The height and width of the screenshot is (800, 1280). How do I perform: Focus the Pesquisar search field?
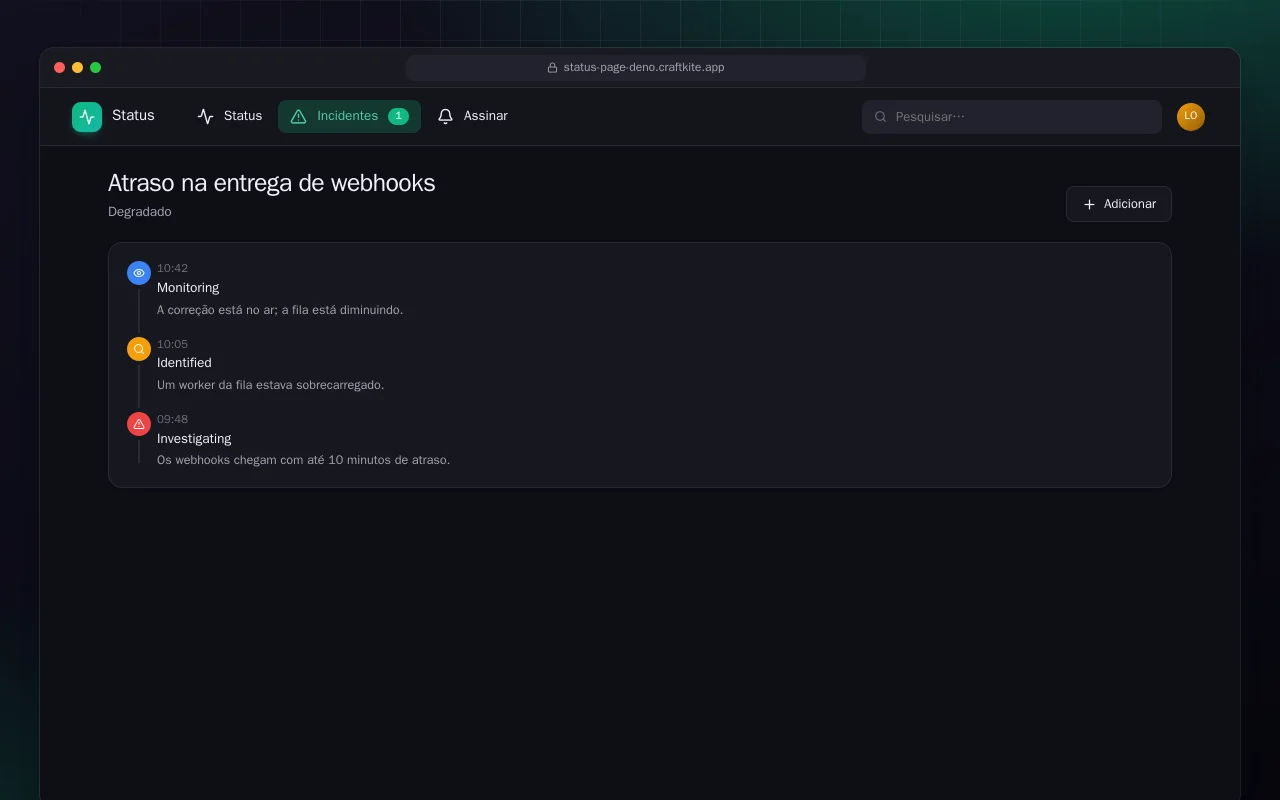(x=1012, y=117)
